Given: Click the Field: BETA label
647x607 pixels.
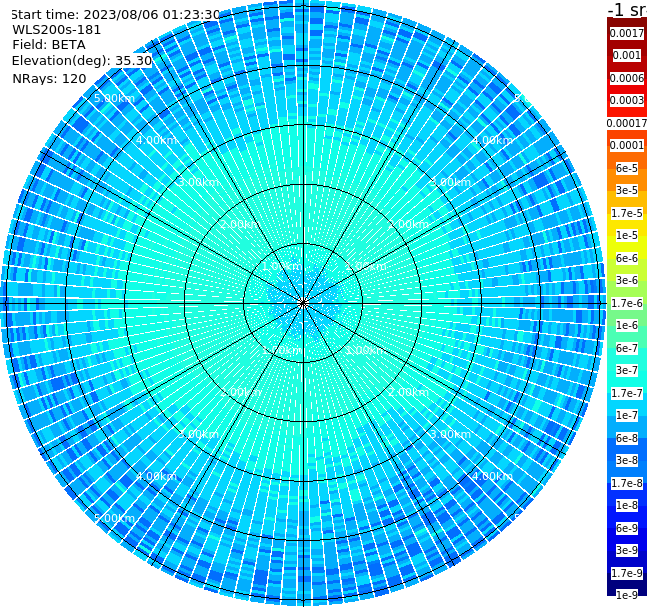Looking at the screenshot, I should pos(49,45).
